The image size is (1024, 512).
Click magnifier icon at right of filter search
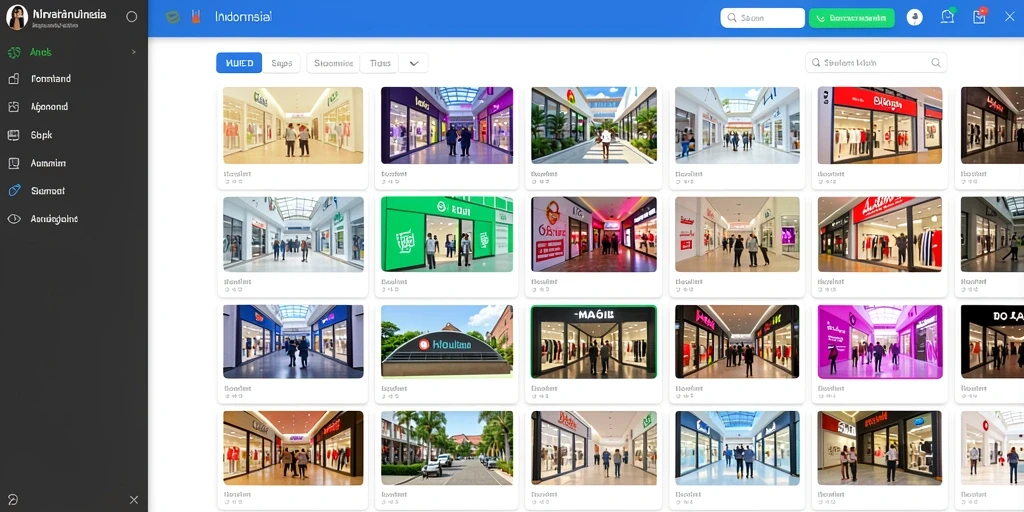[935, 63]
